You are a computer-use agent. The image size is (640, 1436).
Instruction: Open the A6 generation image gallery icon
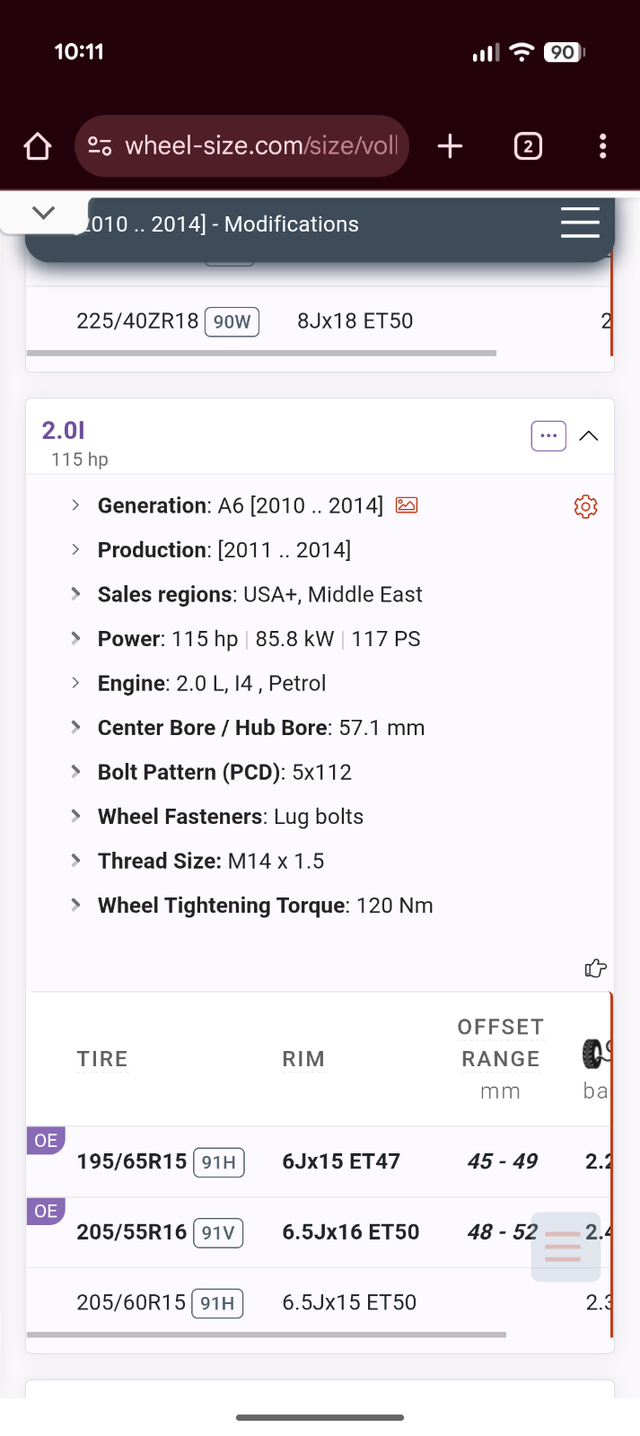pos(406,506)
